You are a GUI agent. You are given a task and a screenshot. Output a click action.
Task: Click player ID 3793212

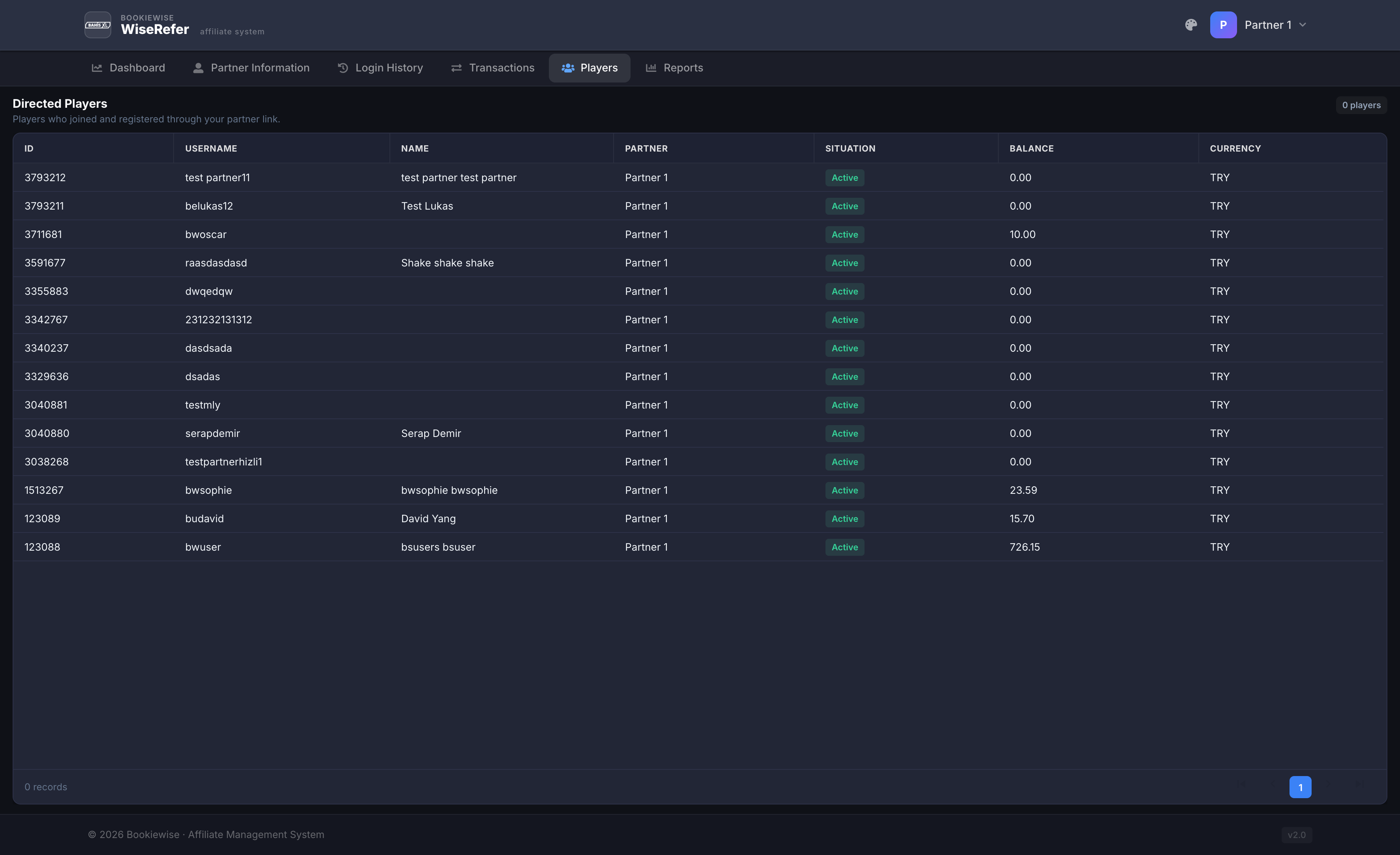coord(45,177)
